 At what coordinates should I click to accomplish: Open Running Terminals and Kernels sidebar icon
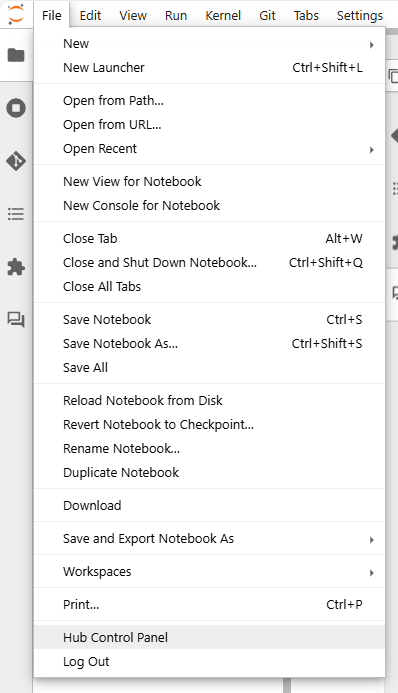pos(16,108)
